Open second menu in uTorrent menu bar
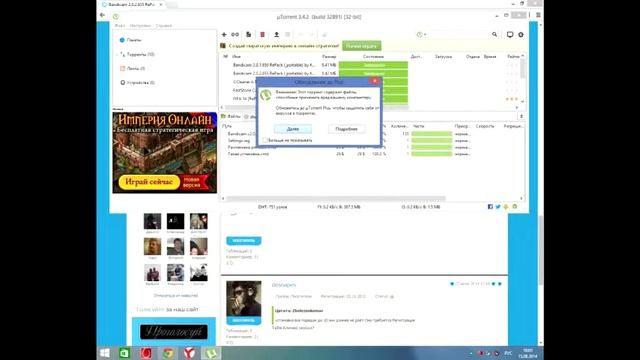The height and width of the screenshot is (360, 640). tap(140, 25)
